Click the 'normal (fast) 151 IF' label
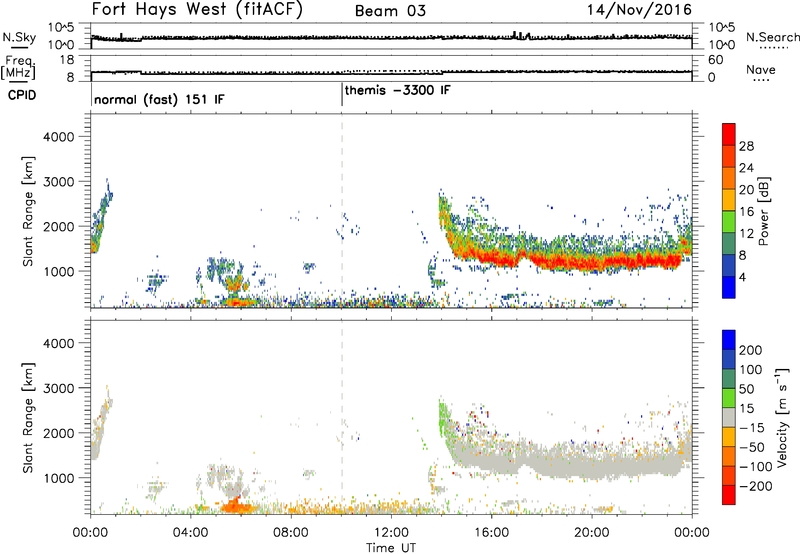 tap(159, 99)
